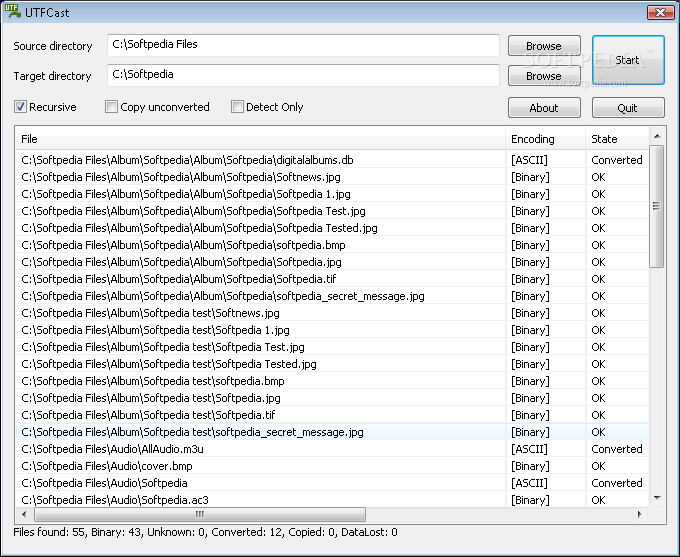Click the UTFCast app icon in title bar
Screen dimensions: 680x557
12,12
